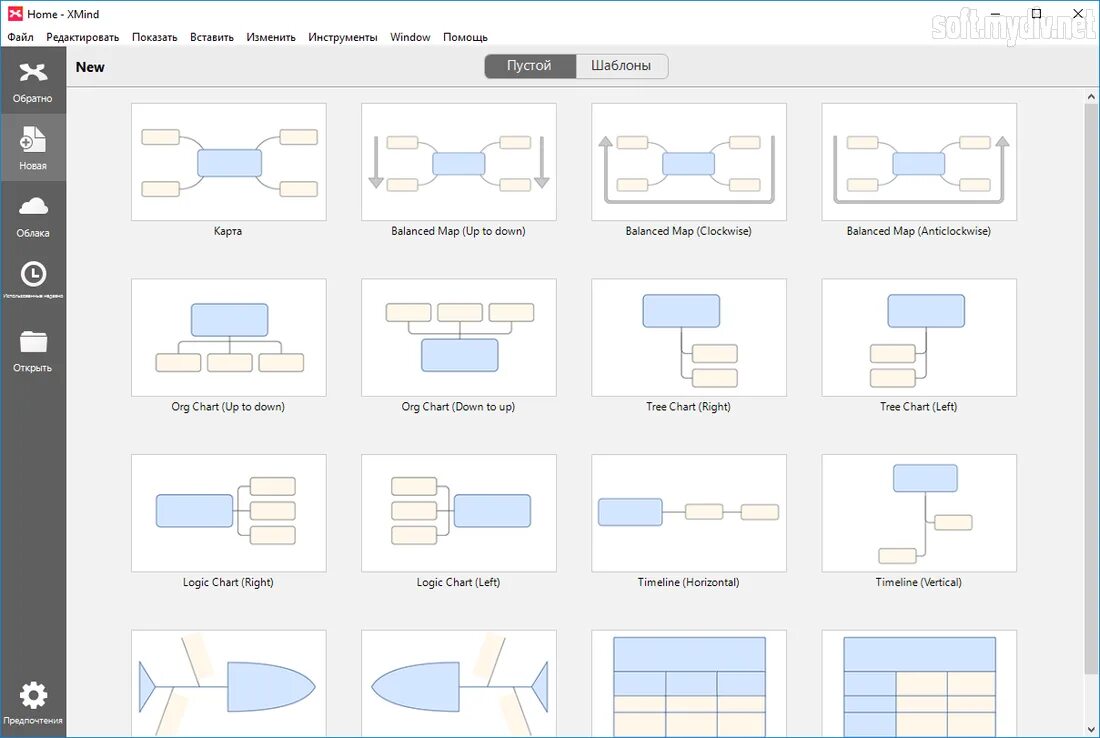Click the scrollbar up arrow
This screenshot has width=1100, height=738.
coord(1092,96)
